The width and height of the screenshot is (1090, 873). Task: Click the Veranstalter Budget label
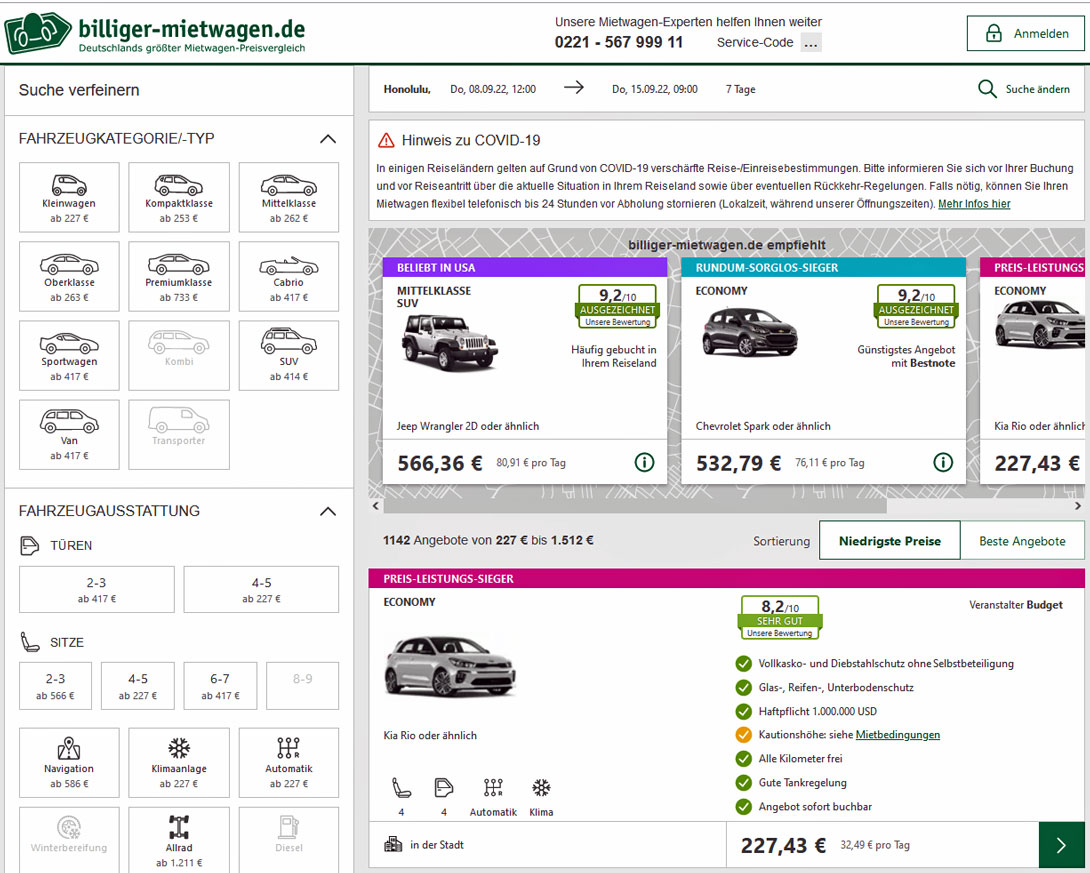(1016, 605)
